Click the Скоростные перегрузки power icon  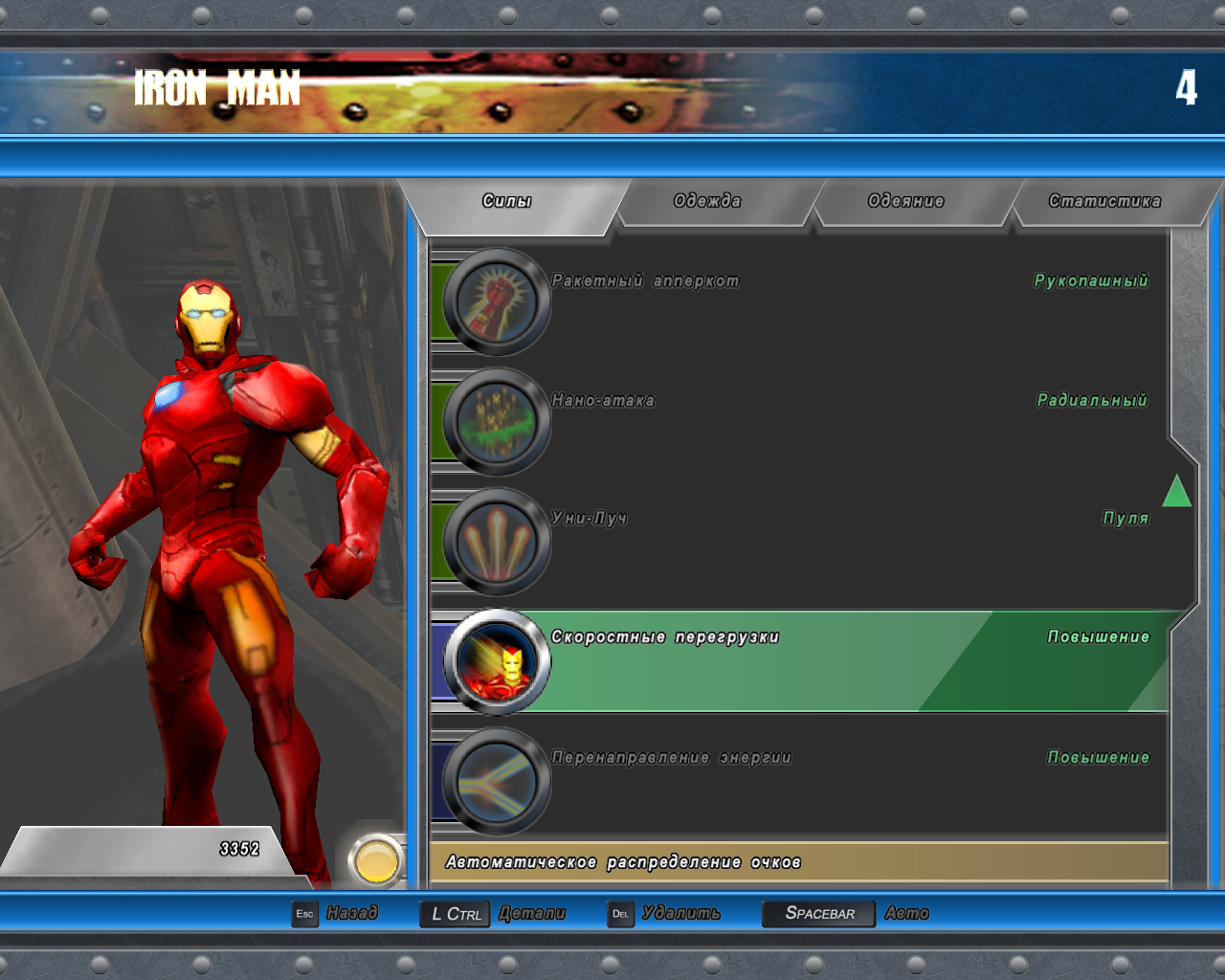(x=496, y=662)
